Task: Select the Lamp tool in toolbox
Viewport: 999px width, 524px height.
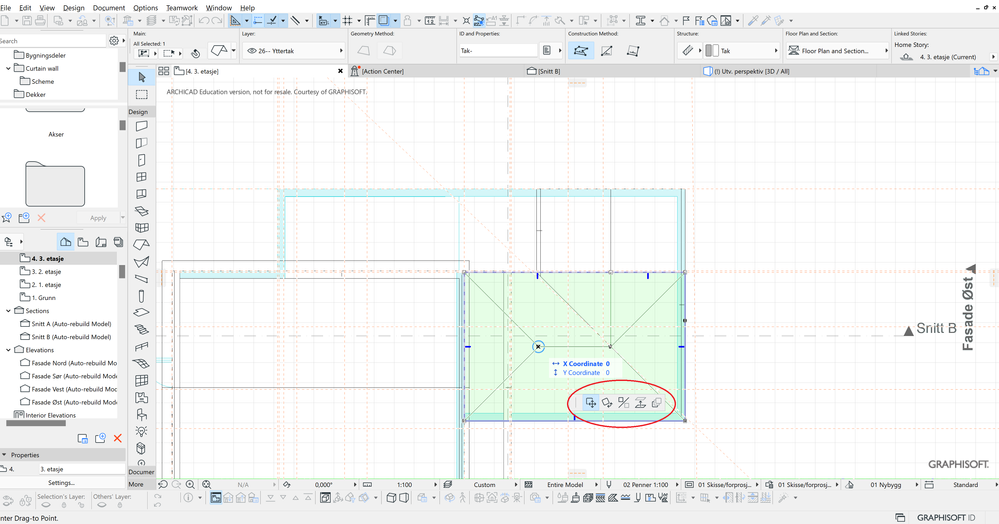Action: point(141,431)
